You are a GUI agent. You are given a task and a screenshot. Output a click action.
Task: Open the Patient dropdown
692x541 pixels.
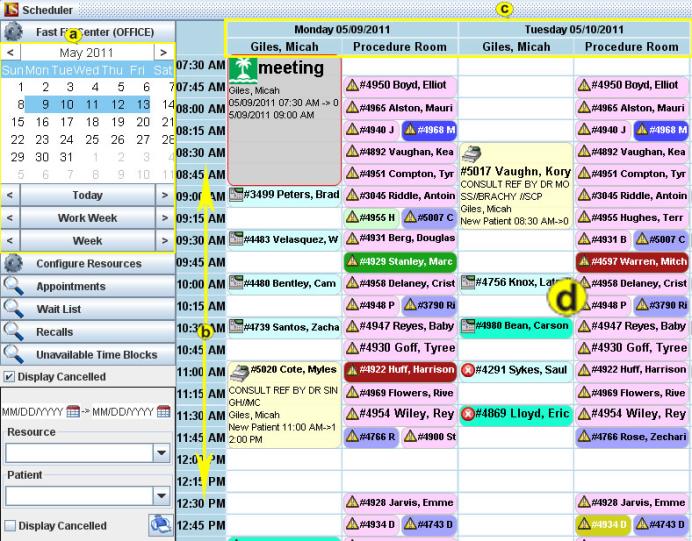pos(162,496)
